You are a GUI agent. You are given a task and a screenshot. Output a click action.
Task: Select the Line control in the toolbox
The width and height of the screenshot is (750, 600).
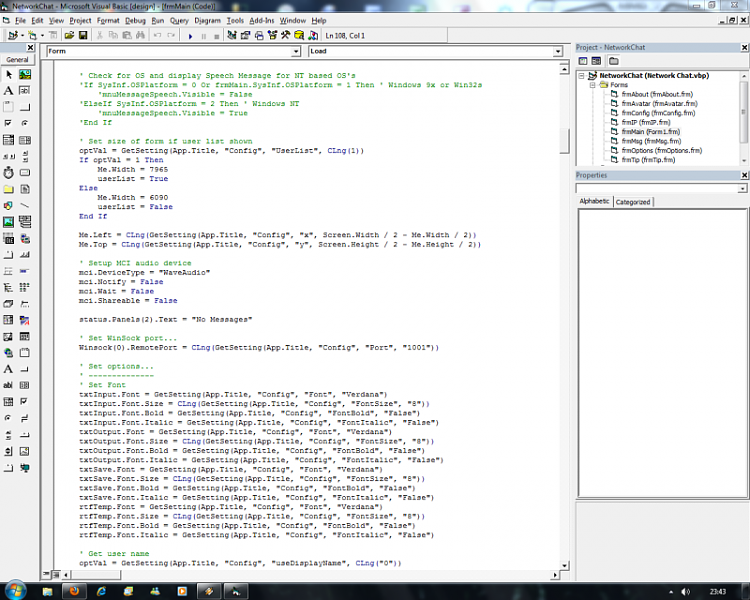[x=25, y=206]
